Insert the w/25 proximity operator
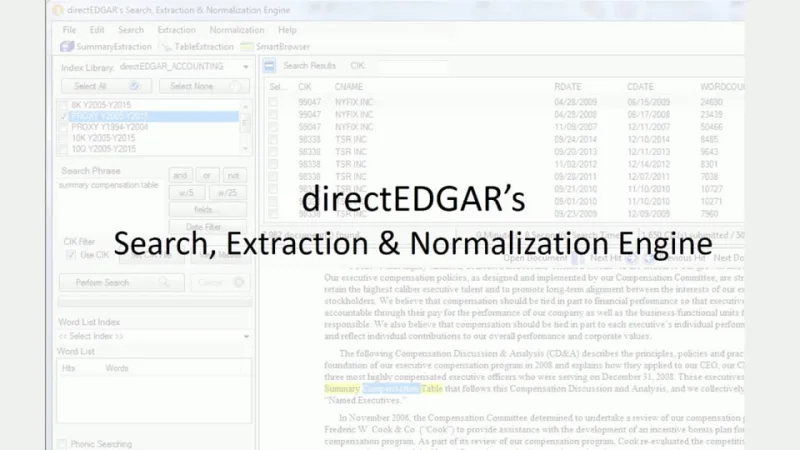This screenshot has height=450, width=800. coord(227,193)
